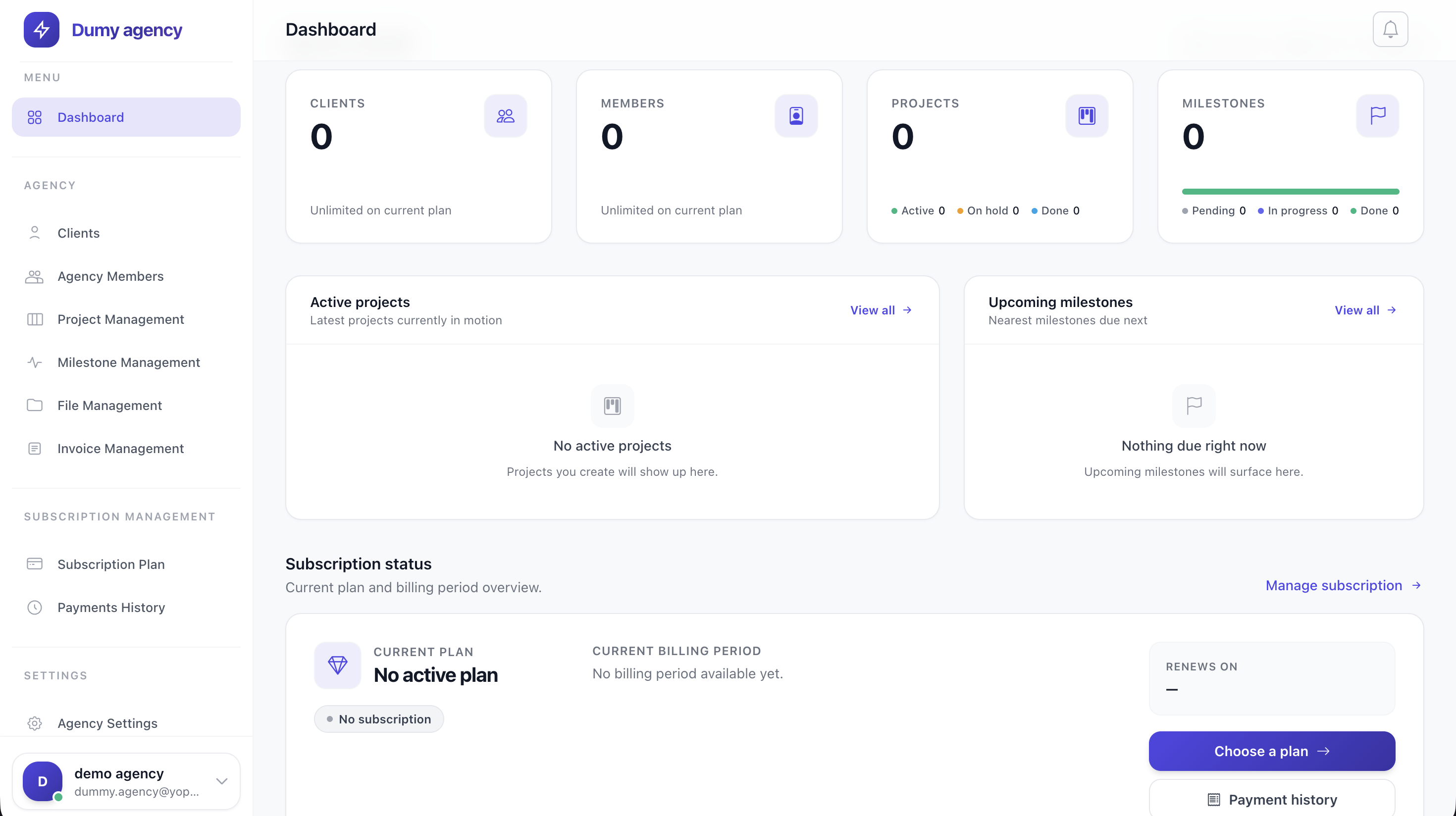
Task: Navigate to Project Management
Action: [x=126, y=319]
